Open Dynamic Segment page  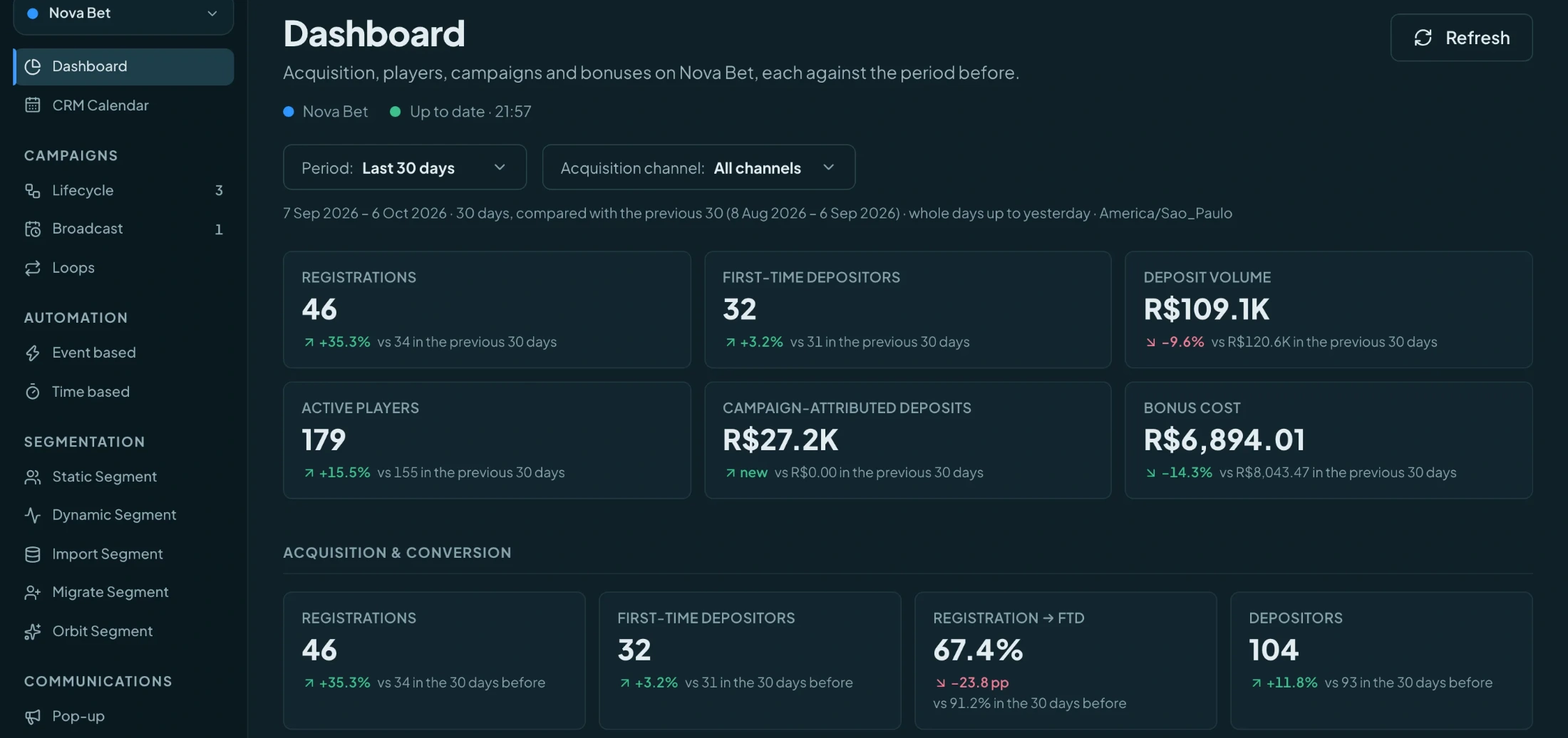(123, 515)
